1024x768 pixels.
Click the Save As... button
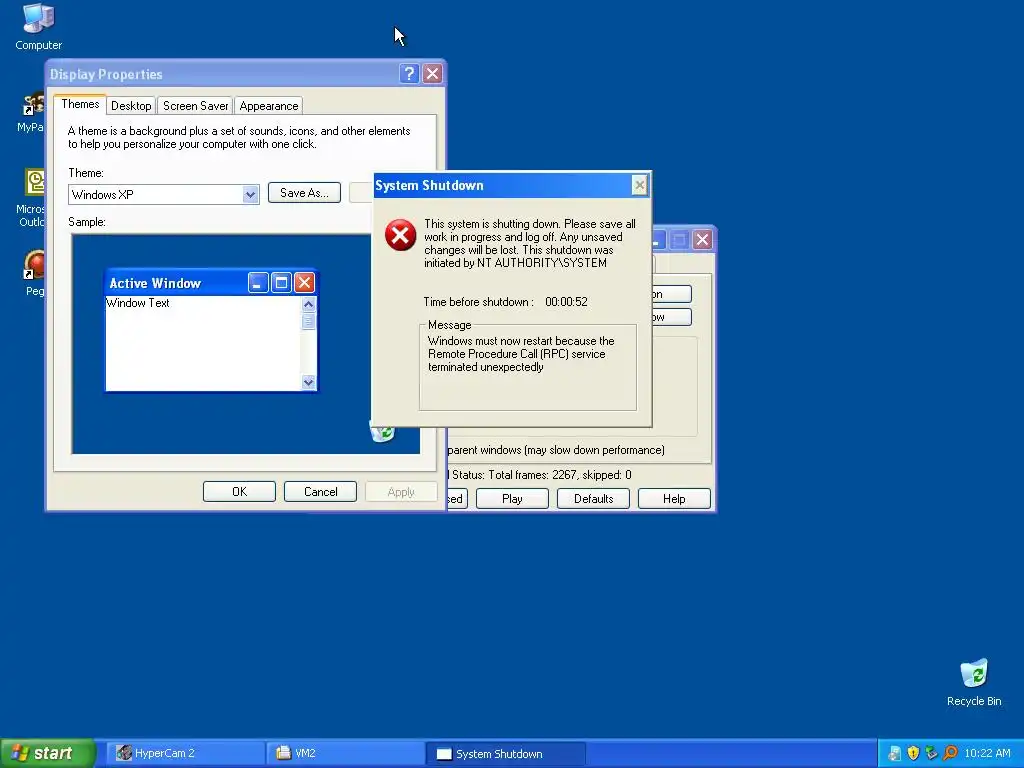tap(304, 193)
